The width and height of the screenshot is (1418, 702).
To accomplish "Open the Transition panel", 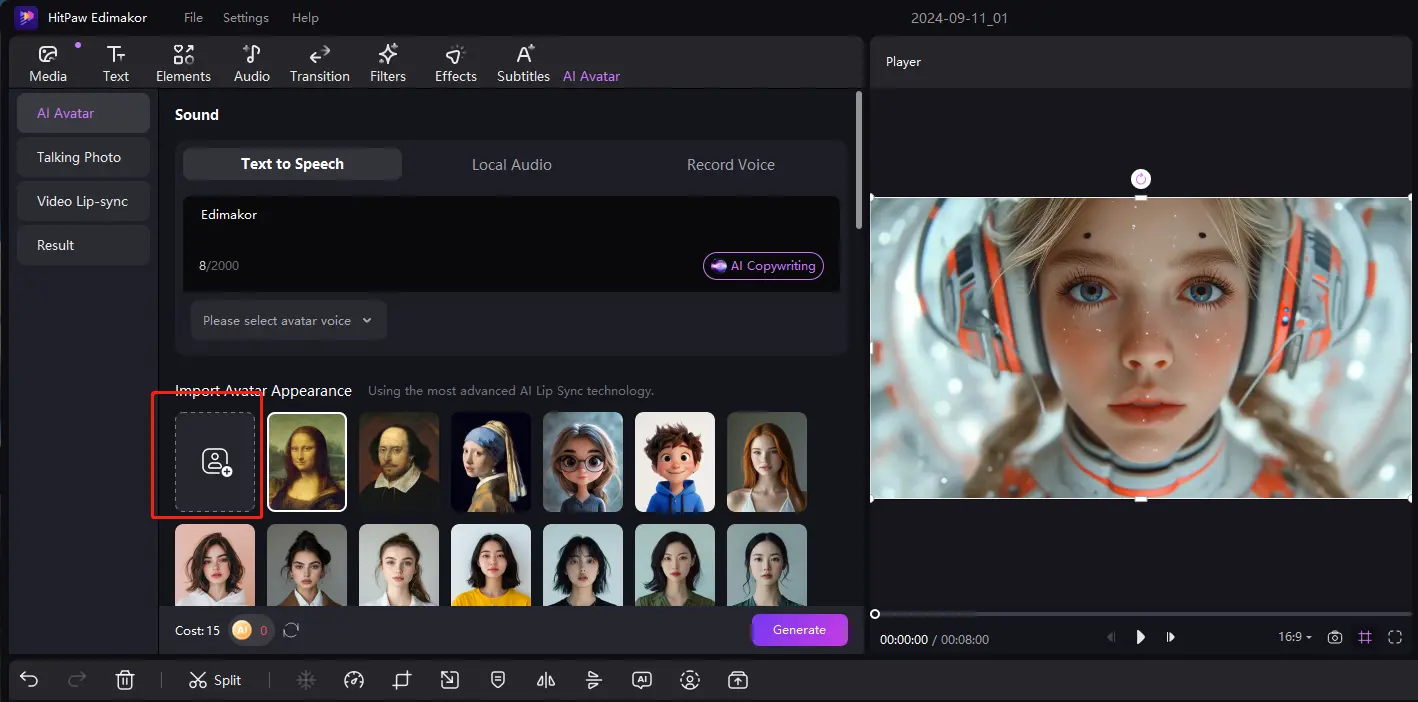I will pos(319,62).
